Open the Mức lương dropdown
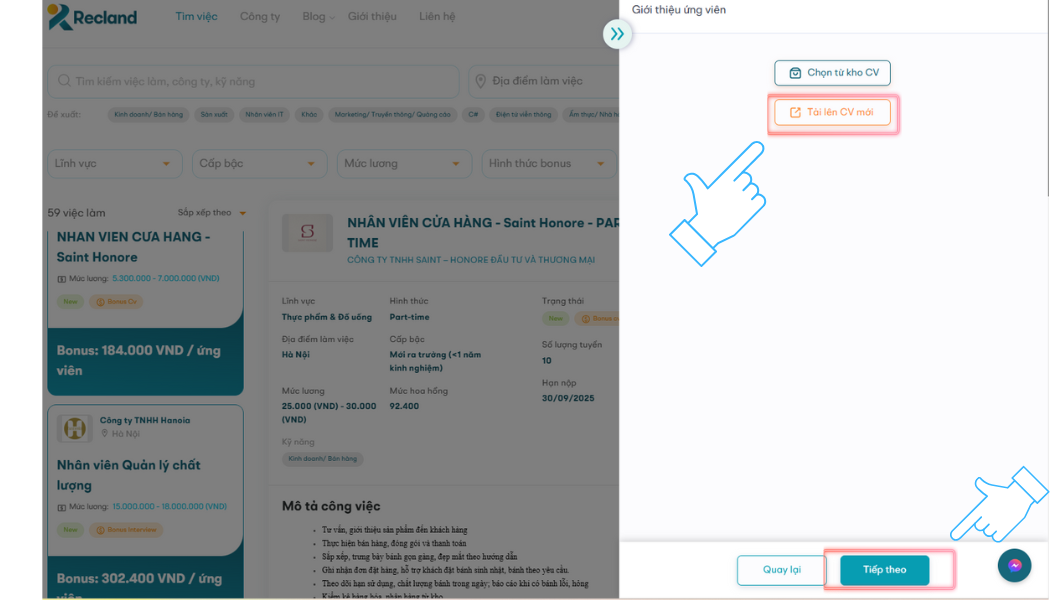Screen dimensions: 1050x600 point(404,163)
